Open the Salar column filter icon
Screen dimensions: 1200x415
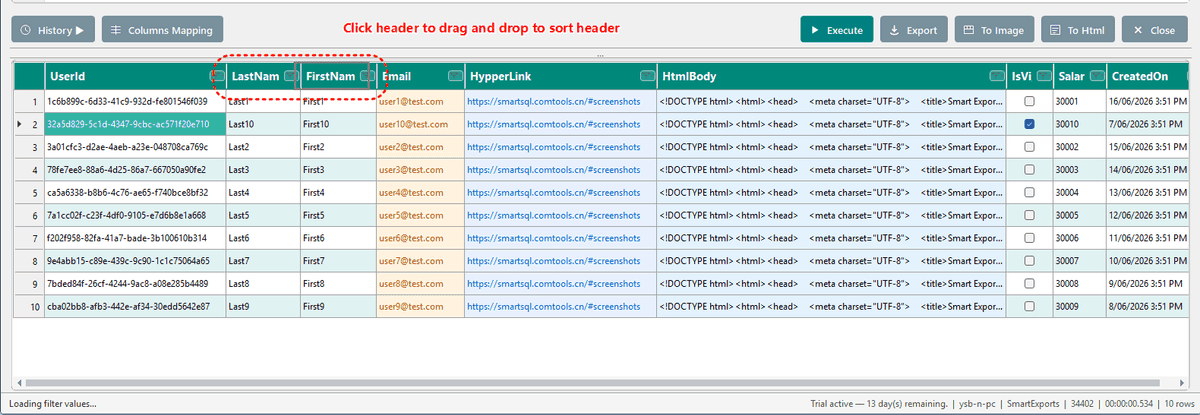[x=1097, y=76]
